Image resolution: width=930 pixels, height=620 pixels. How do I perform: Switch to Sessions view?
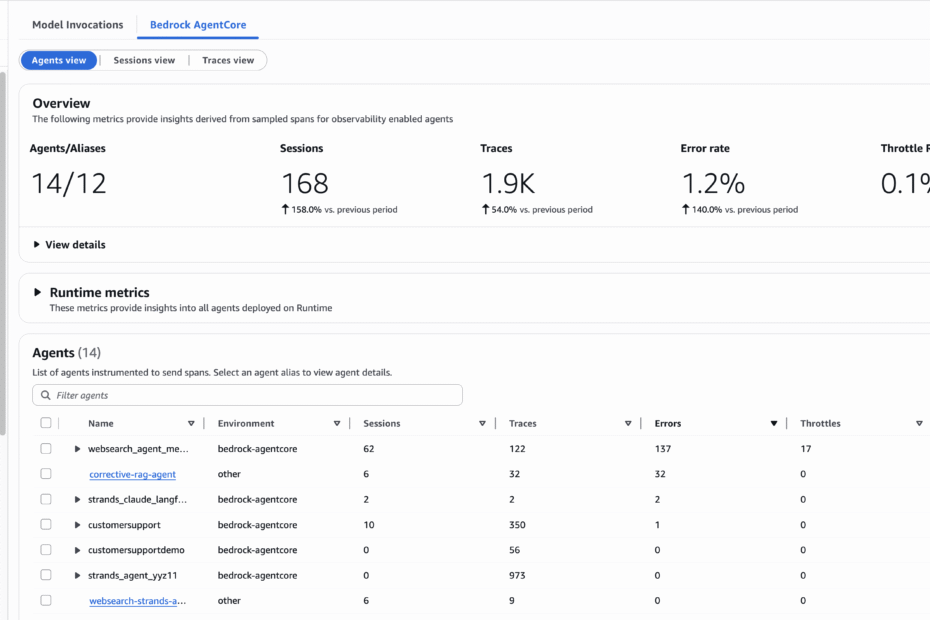[x=144, y=60]
